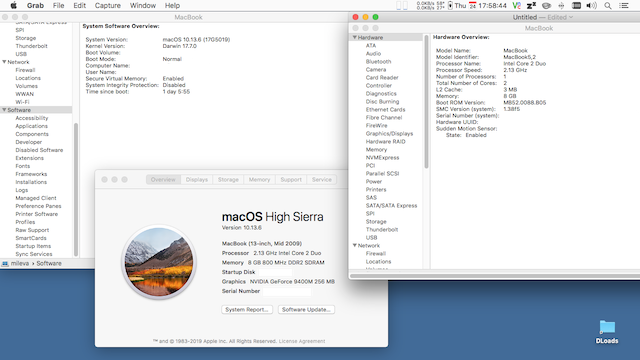Open Notification Center list icon
640x360 pixels.
click(x=624, y=5)
